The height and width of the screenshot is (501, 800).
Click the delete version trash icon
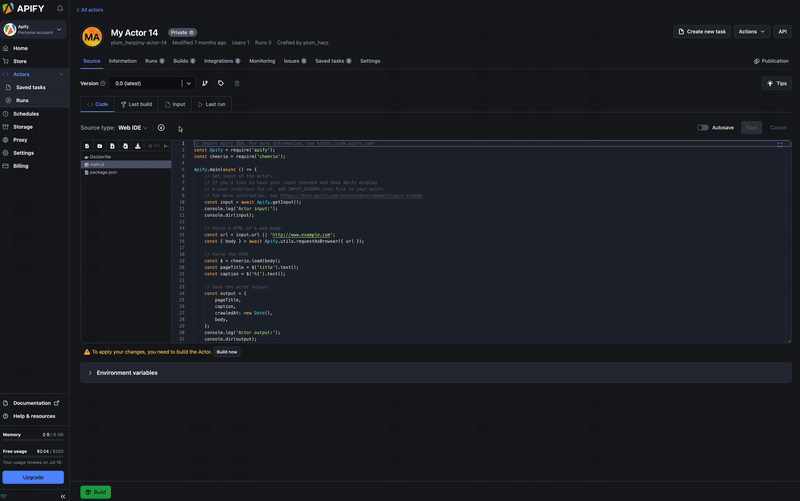click(x=237, y=84)
